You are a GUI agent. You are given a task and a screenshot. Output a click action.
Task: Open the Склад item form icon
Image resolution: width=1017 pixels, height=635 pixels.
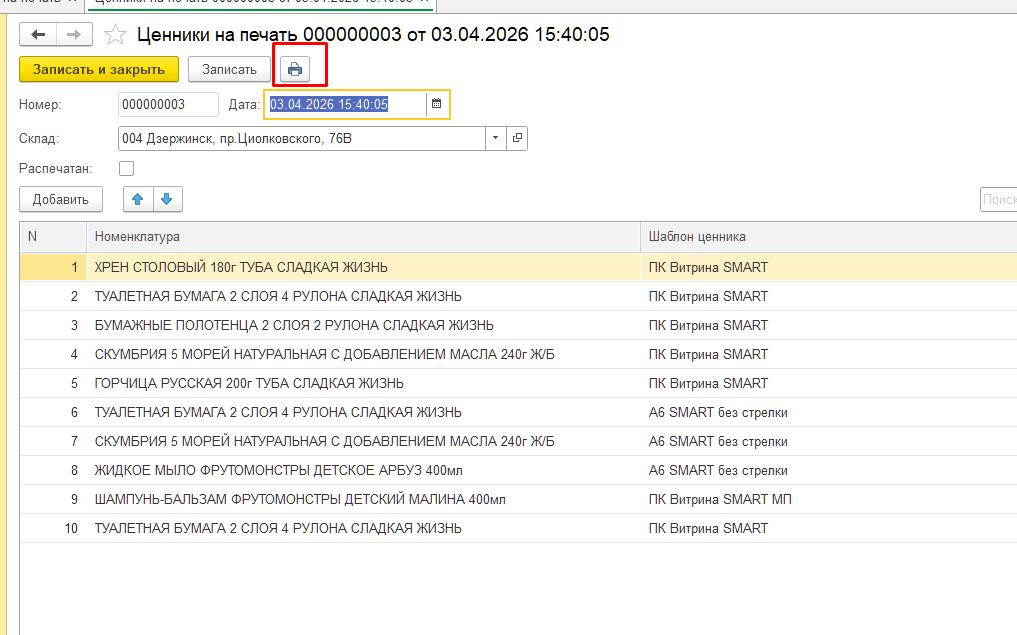(517, 139)
